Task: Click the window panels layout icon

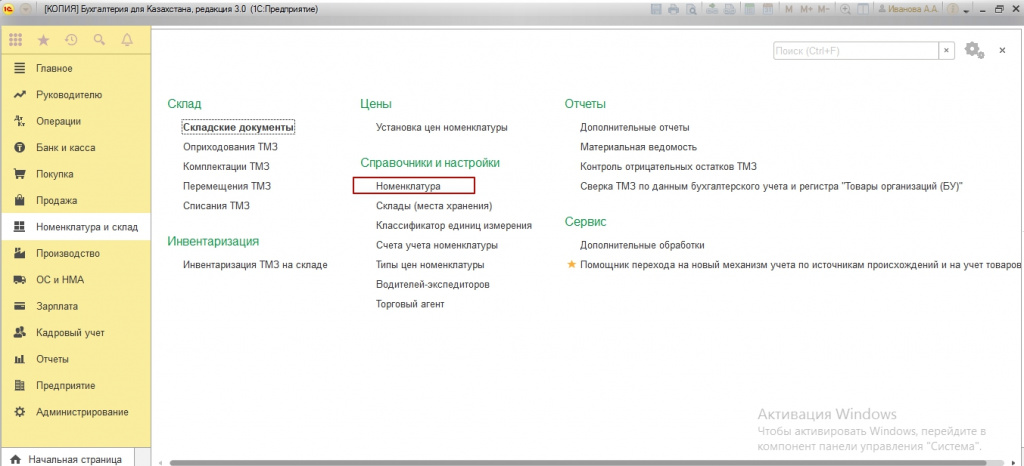Action: [863, 10]
